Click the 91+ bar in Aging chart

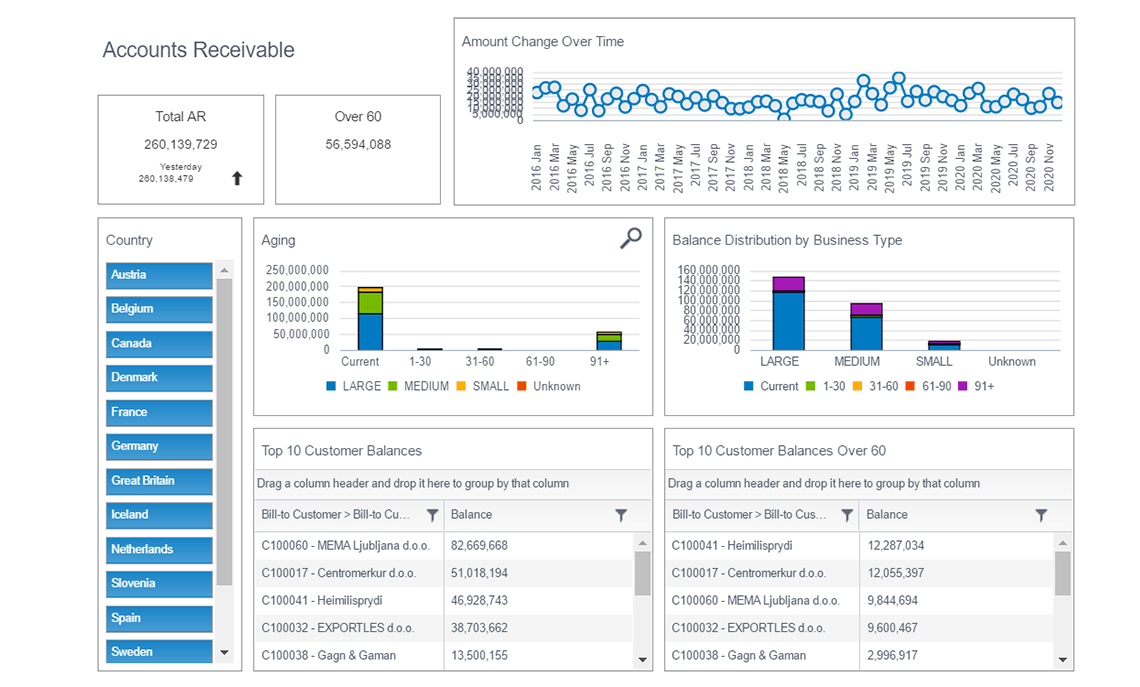point(609,341)
